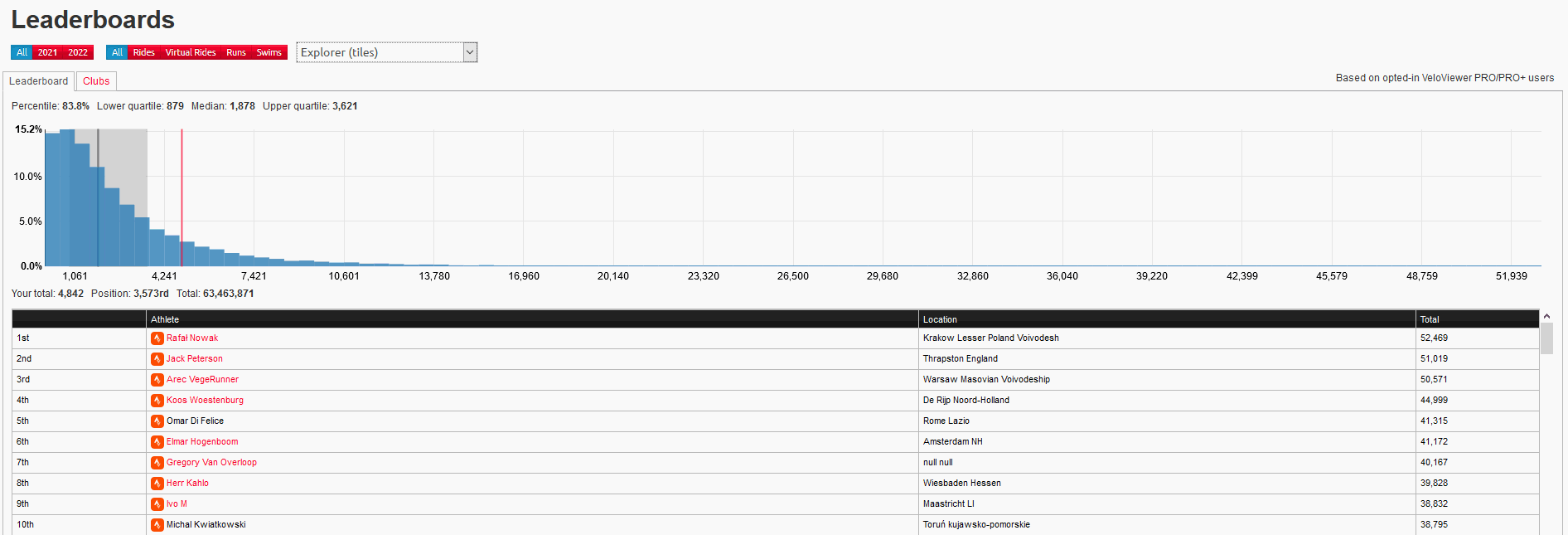This screenshot has width=1568, height=535.
Task: Click Warsaw Masovian Voivodeship location cell
Action: click(1167, 380)
